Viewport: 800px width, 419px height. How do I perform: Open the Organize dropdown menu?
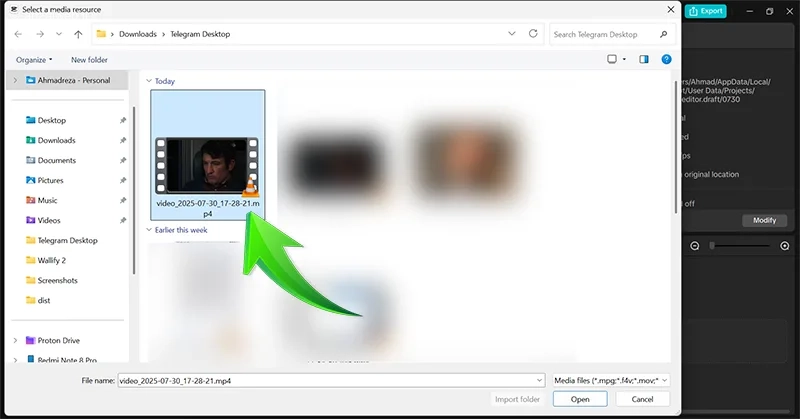click(34, 60)
